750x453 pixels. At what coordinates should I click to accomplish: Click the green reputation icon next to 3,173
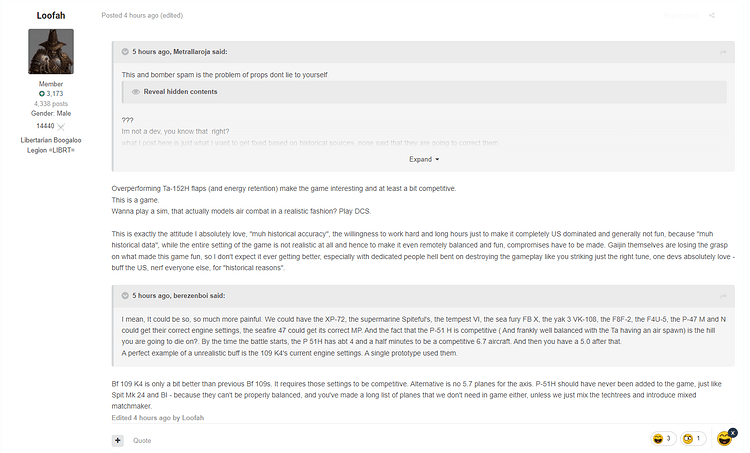(x=42, y=94)
